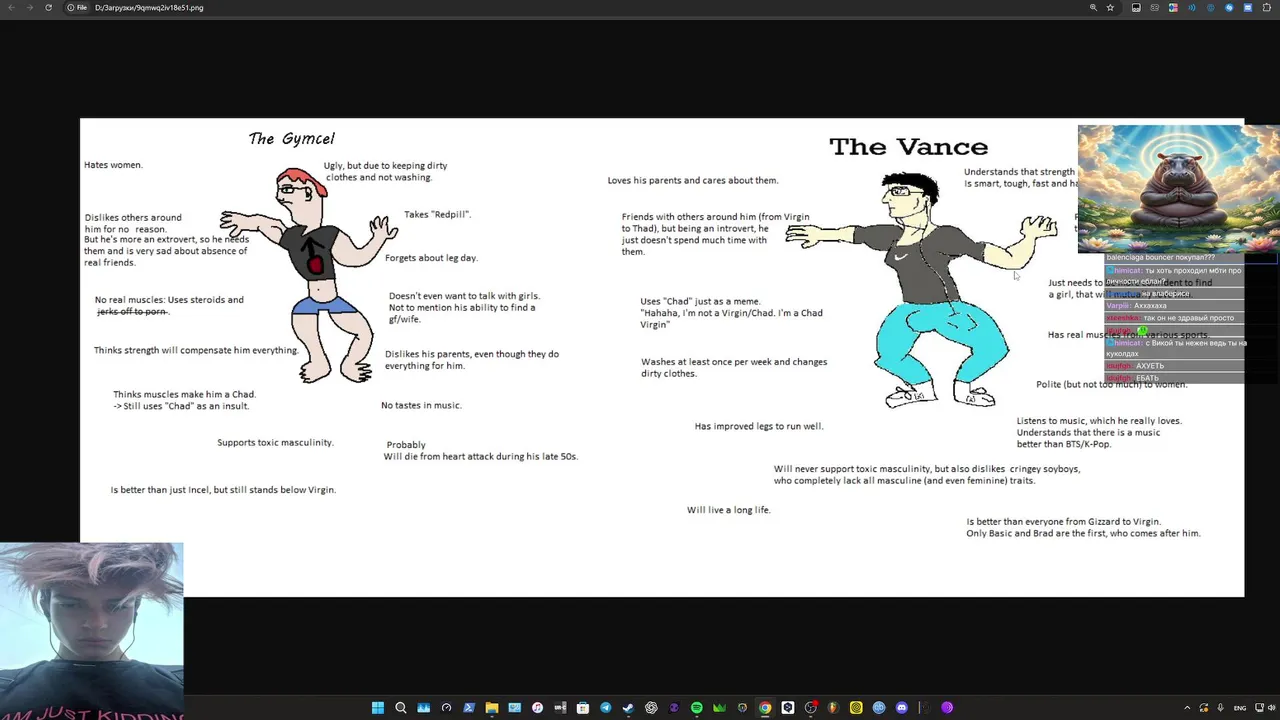Screen dimensions: 1280x720
Task: Click the browser back arrow
Action: 10,7
